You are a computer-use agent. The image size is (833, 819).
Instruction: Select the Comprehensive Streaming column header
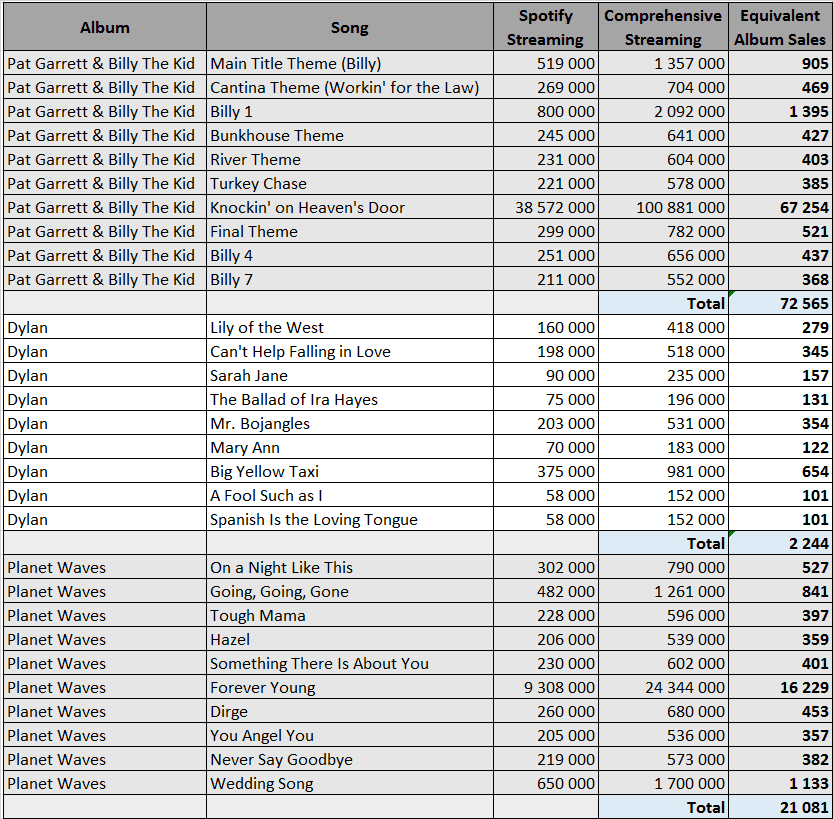pyautogui.click(x=663, y=27)
